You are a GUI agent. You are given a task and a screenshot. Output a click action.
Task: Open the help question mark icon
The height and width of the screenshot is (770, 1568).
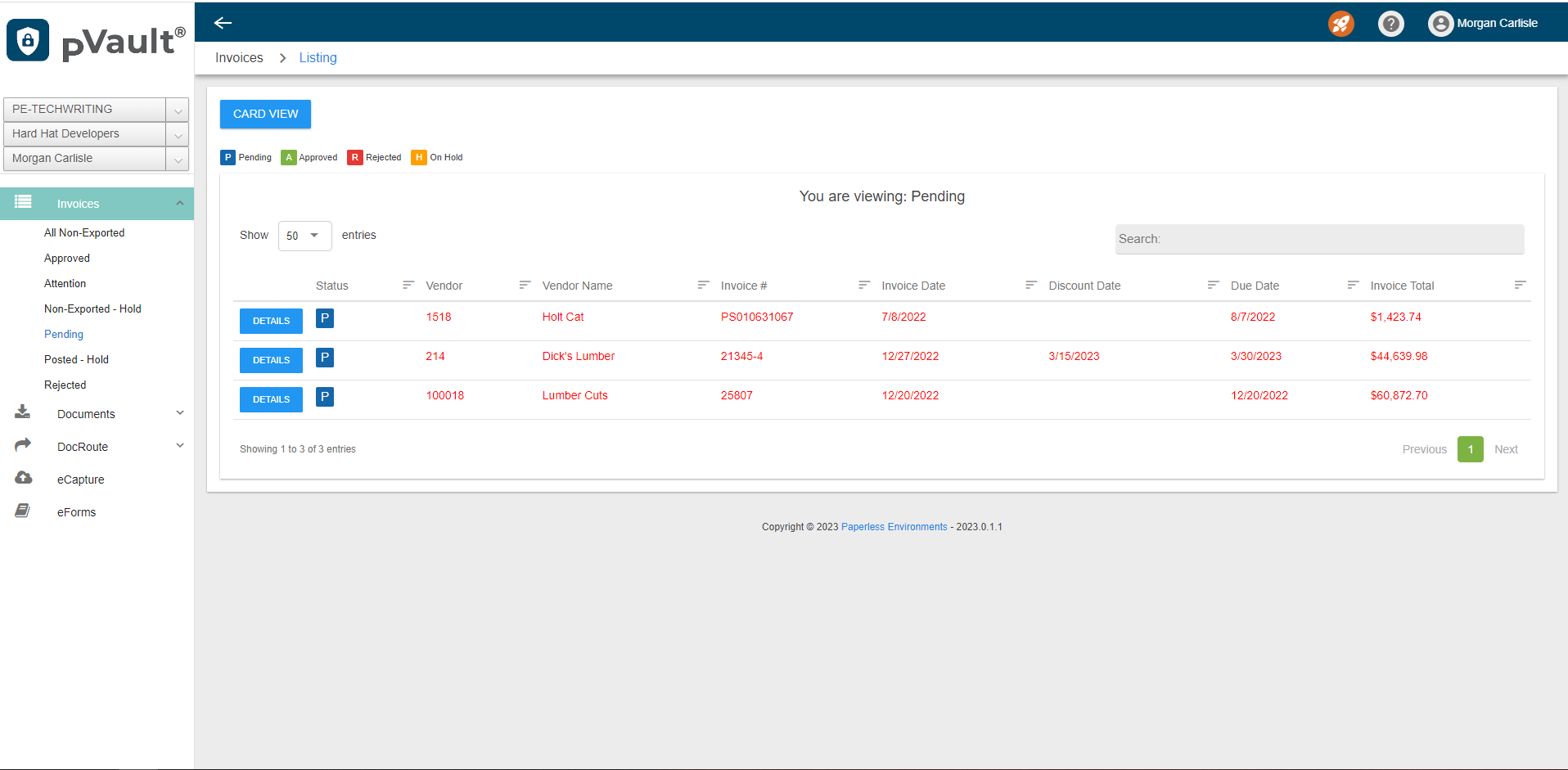point(1390,24)
